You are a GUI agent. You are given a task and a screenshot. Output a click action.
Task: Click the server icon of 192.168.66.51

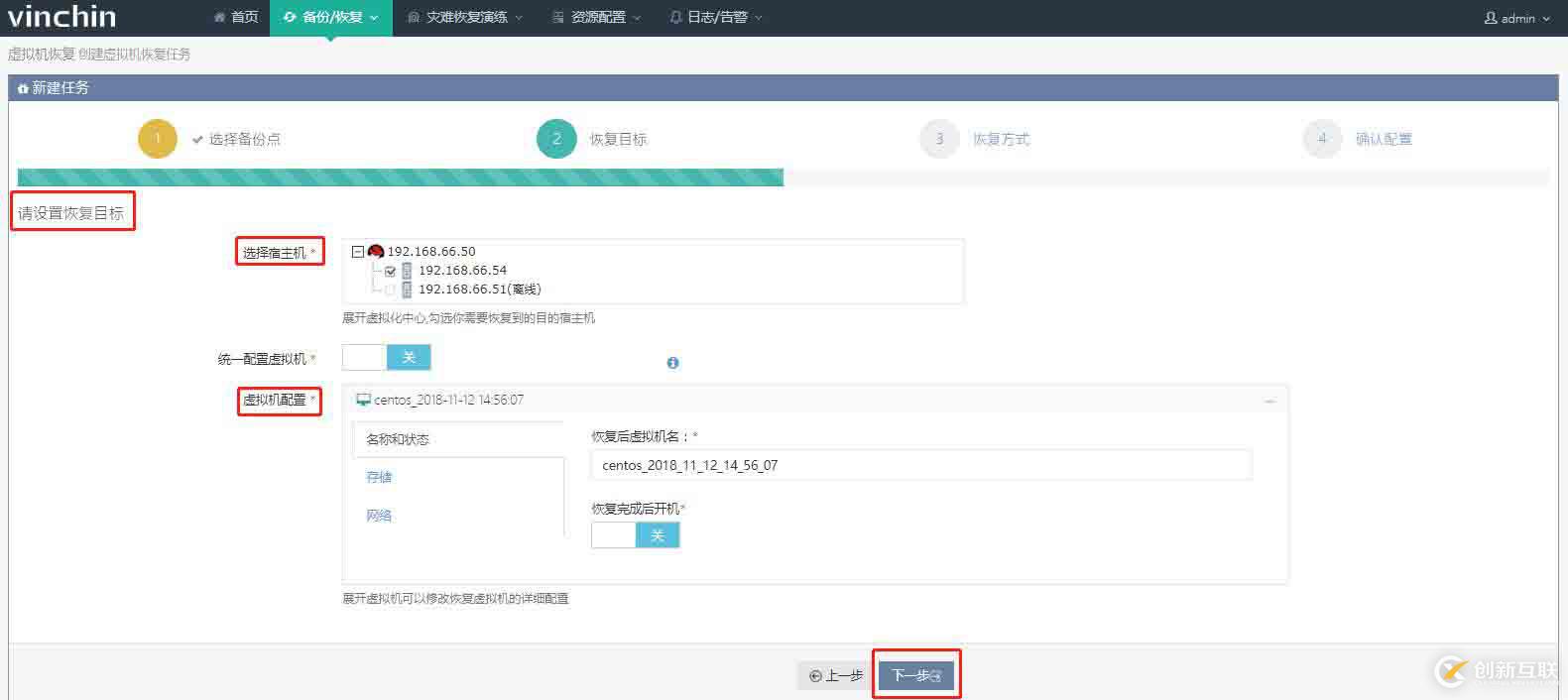(407, 290)
